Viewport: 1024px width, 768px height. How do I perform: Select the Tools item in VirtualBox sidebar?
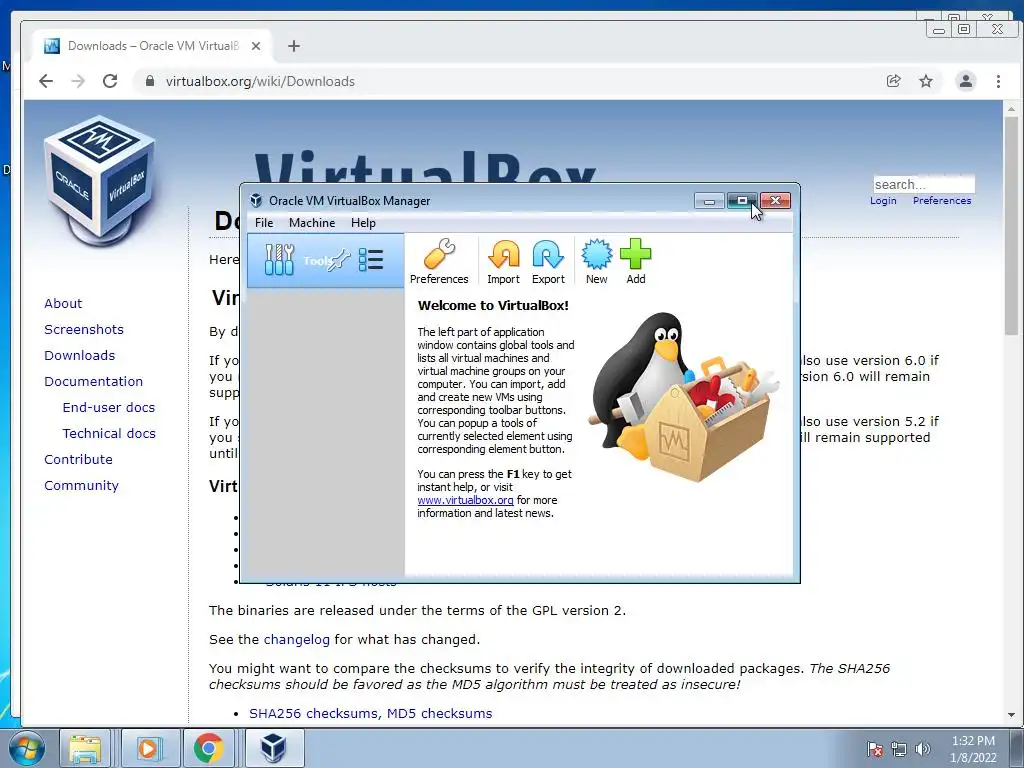point(325,261)
